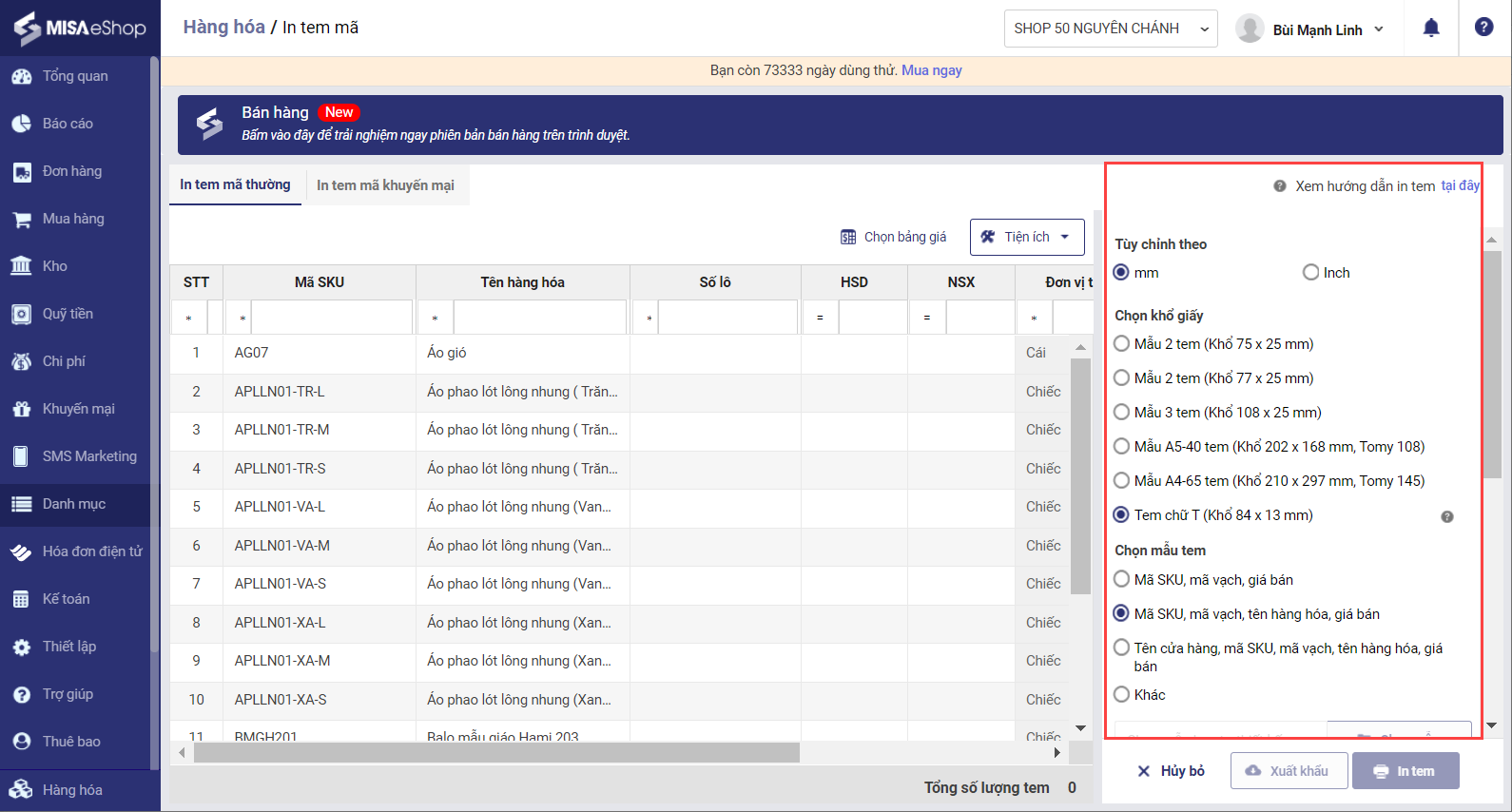The width and height of the screenshot is (1512, 812).
Task: Open the help question mark icon in header
Action: click(x=1483, y=28)
